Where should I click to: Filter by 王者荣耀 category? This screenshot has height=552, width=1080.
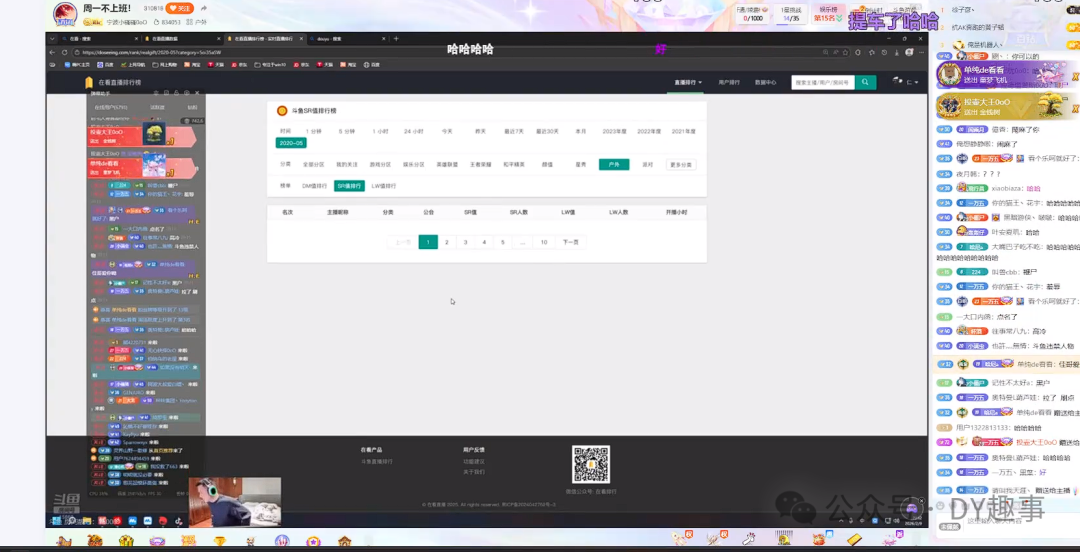(x=480, y=165)
